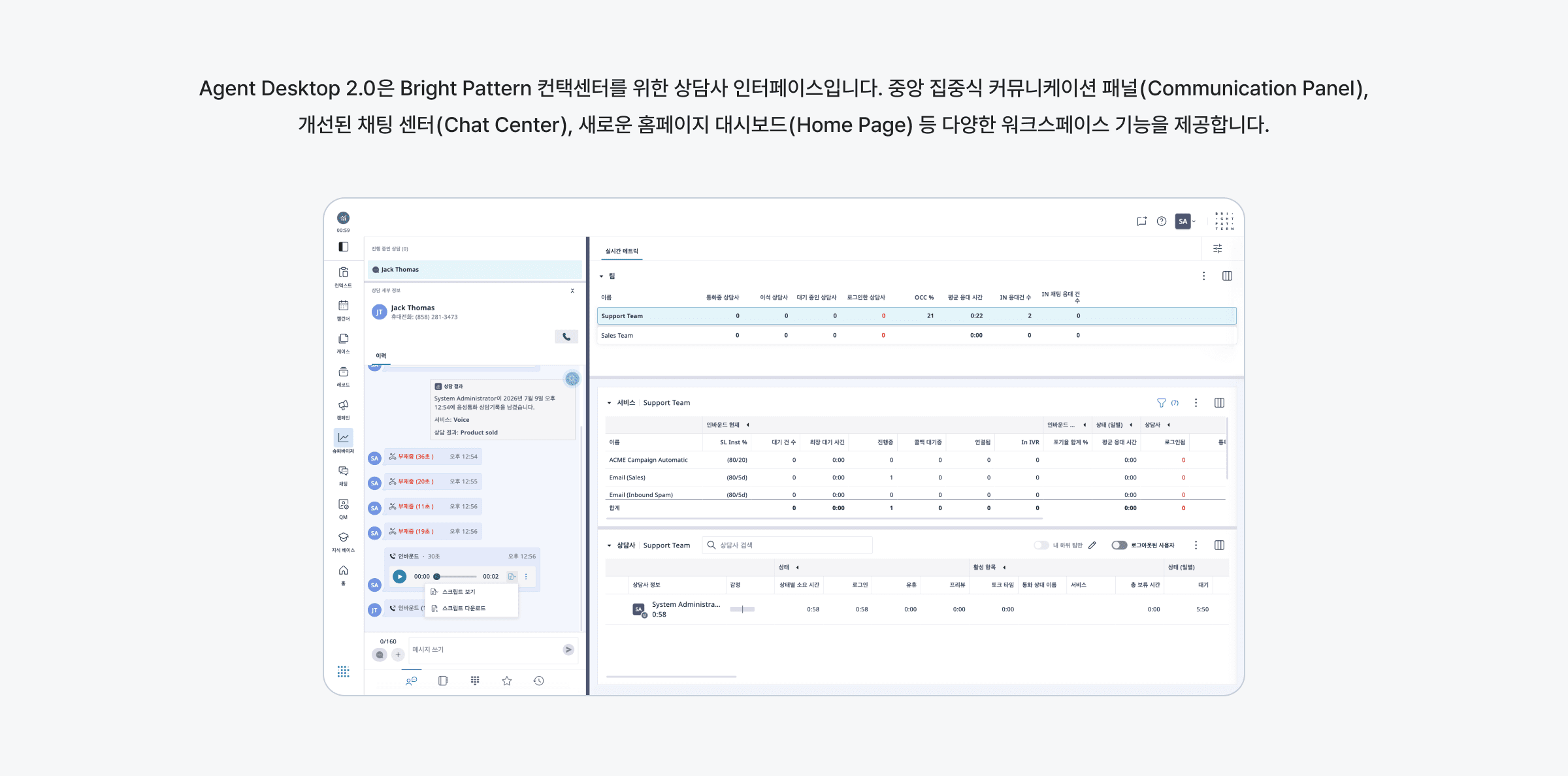Open column chooser icon in 팀 section
Image resolution: width=1568 pixels, height=776 pixels.
[1228, 276]
